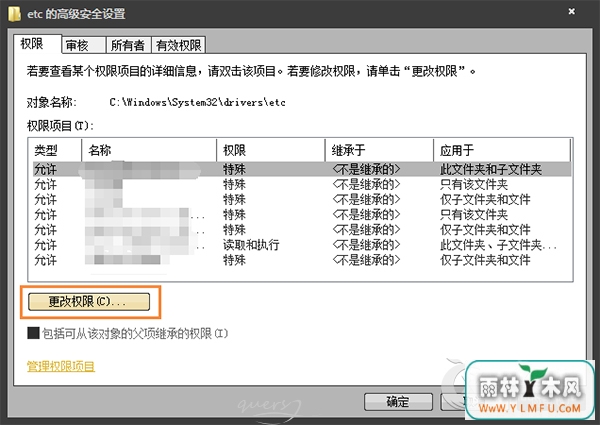The image size is (600, 425).
Task: Click the folder icon in title bar
Action: pyautogui.click(x=14, y=14)
